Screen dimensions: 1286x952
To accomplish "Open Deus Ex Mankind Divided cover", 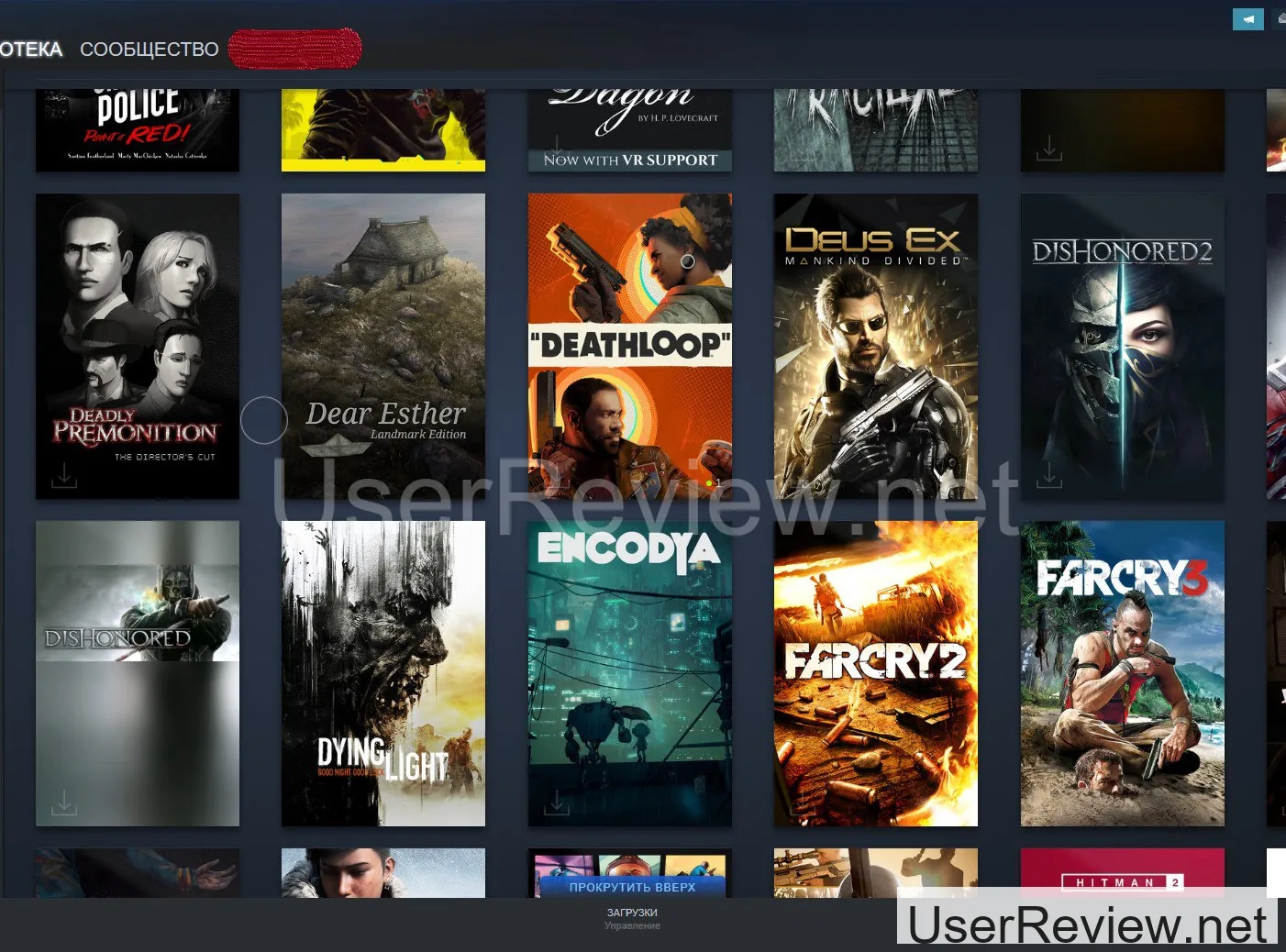I will 875,346.
